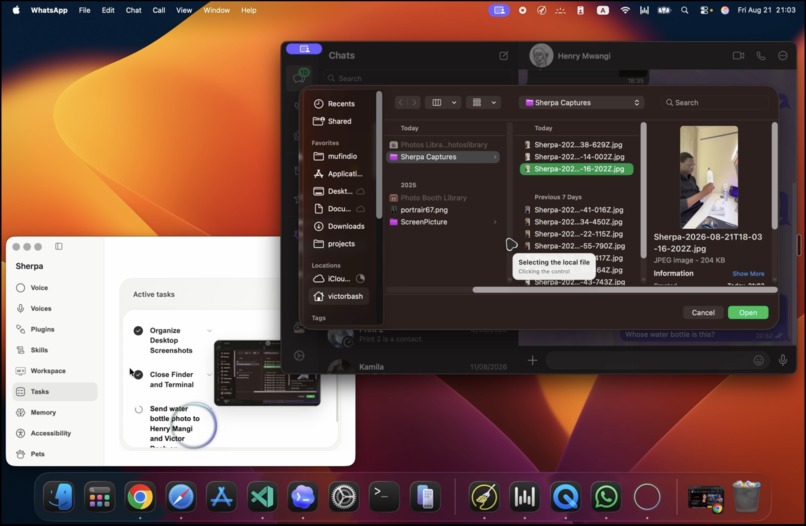Launch Google Chrome from the Dock

(x=140, y=497)
